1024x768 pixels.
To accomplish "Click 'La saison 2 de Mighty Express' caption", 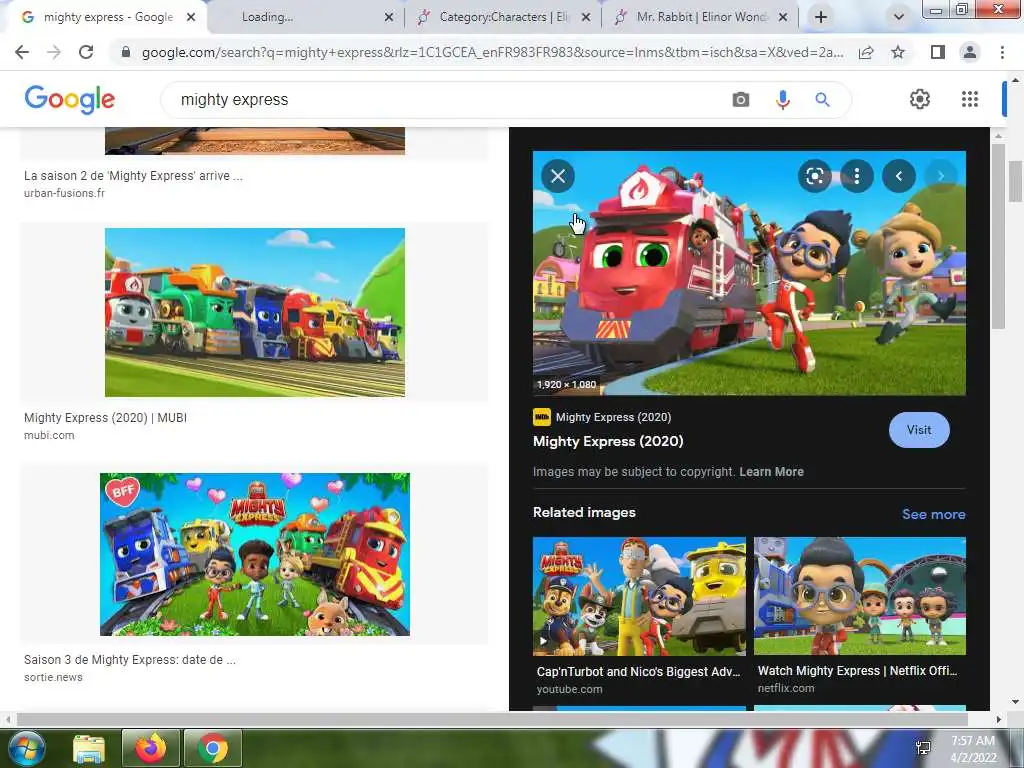I will point(133,176).
